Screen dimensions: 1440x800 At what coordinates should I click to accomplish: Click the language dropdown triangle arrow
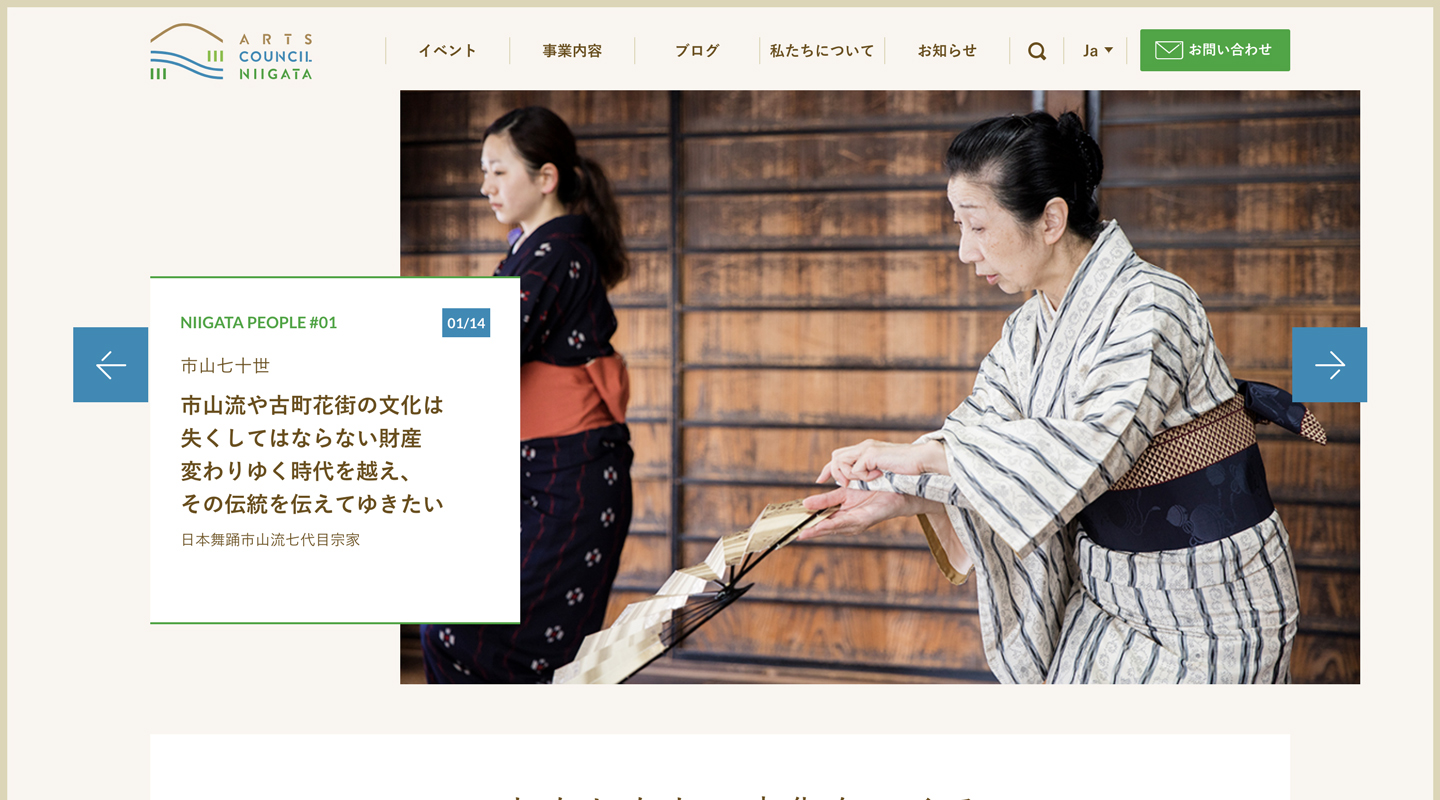[x=1108, y=50]
